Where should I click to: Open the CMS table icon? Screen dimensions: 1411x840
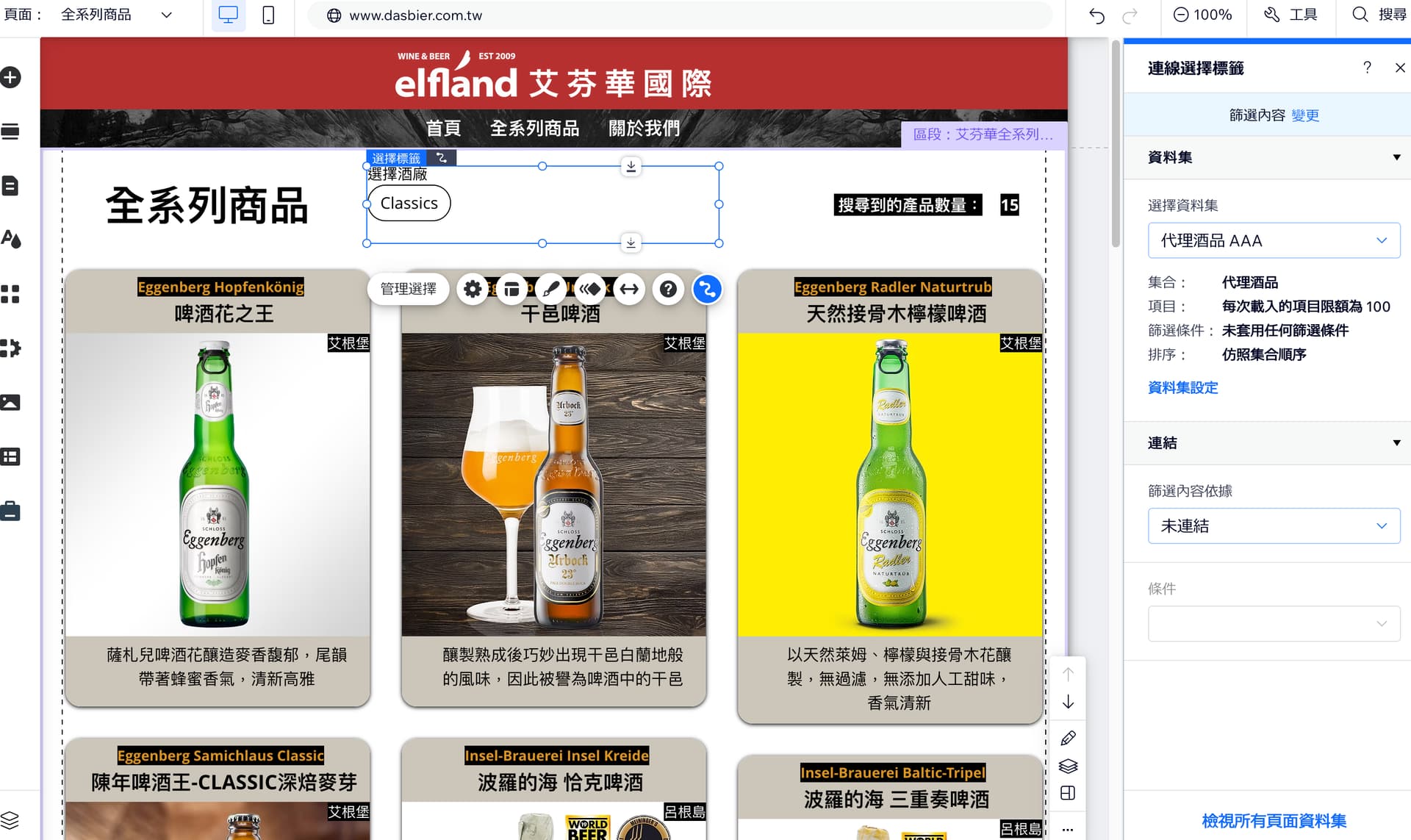pos(10,456)
